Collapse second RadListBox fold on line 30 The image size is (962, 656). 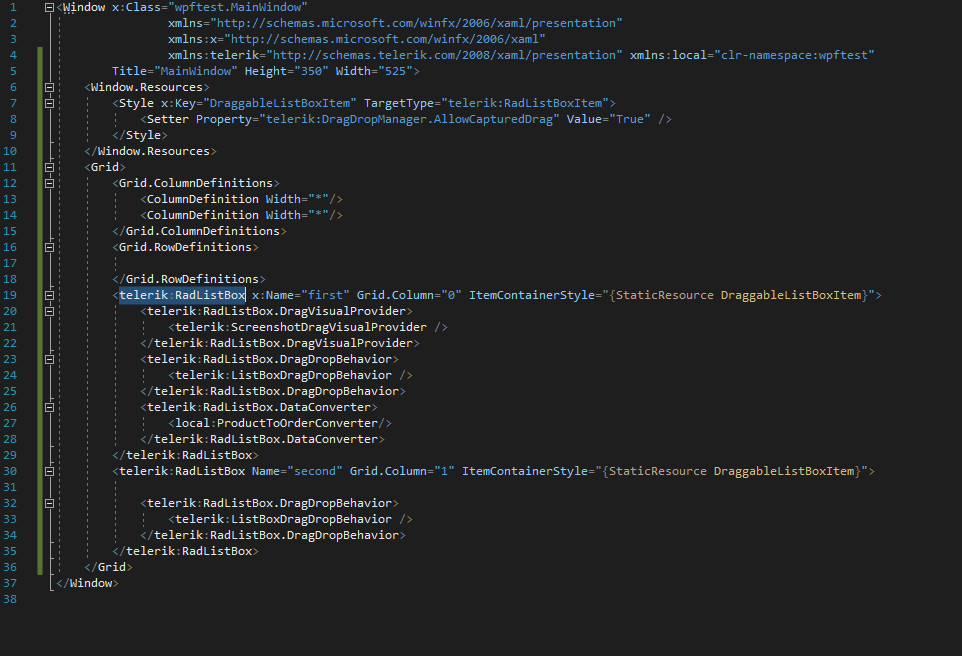click(50, 471)
